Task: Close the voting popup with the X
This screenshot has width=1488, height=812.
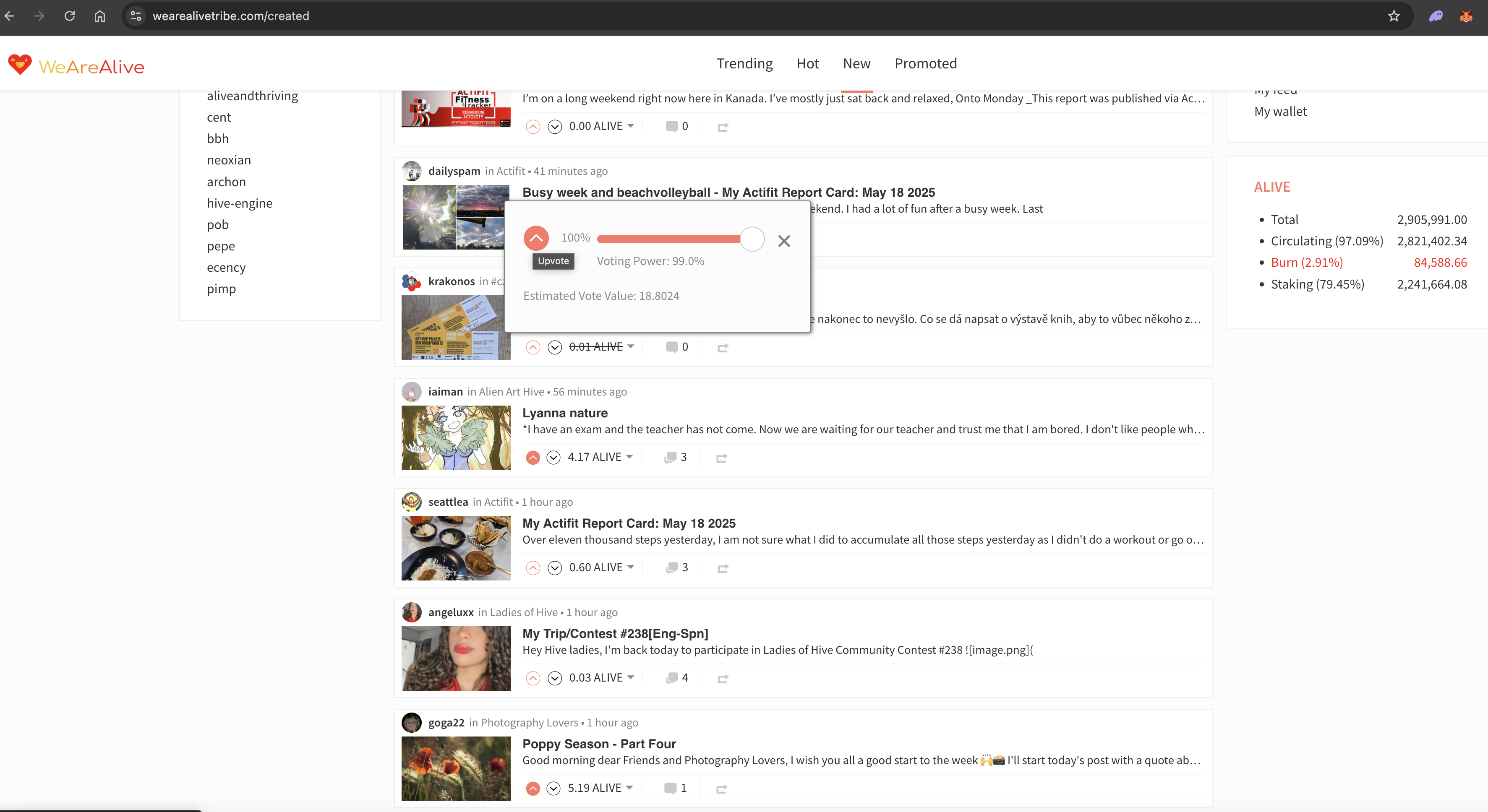Action: click(784, 241)
